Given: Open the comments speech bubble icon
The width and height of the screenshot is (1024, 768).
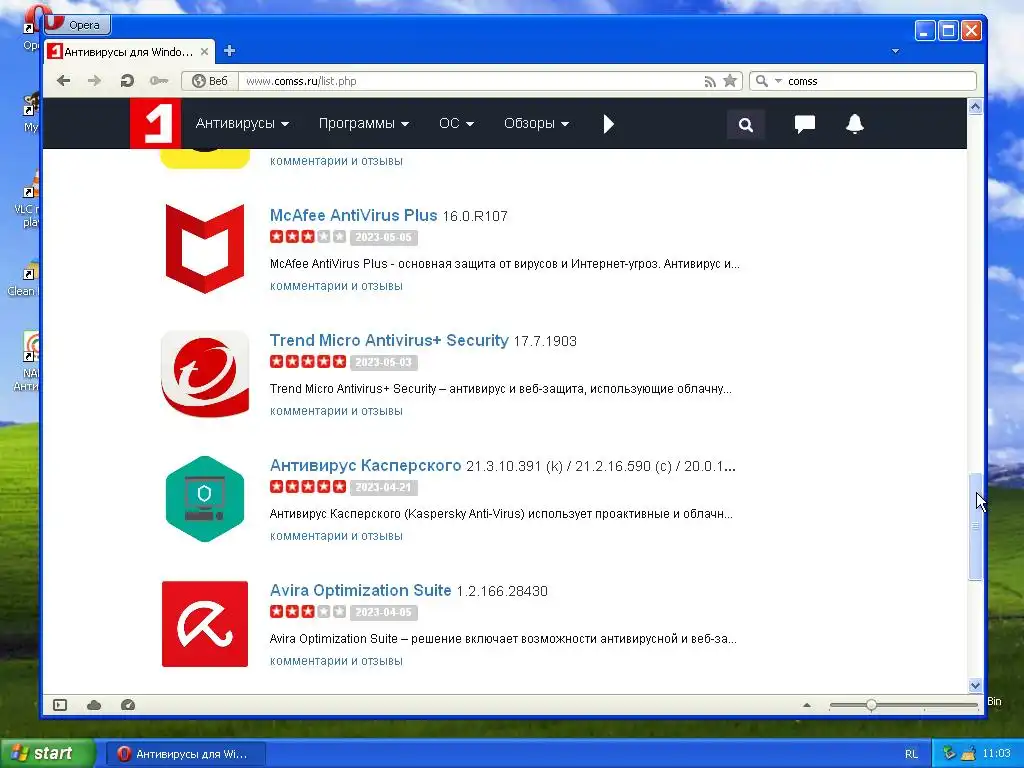Looking at the screenshot, I should pos(805,123).
